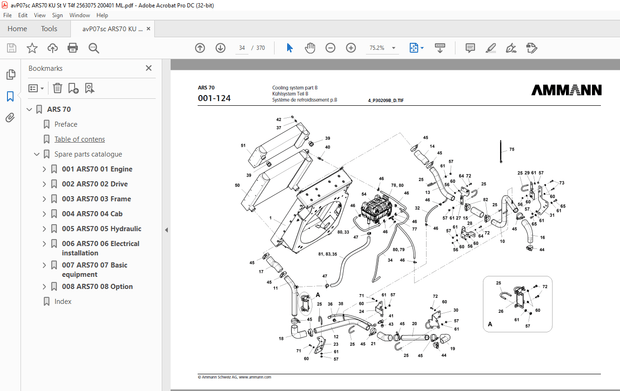The image size is (620, 391).
Task: Activate the Hand pan tool
Action: [310, 48]
